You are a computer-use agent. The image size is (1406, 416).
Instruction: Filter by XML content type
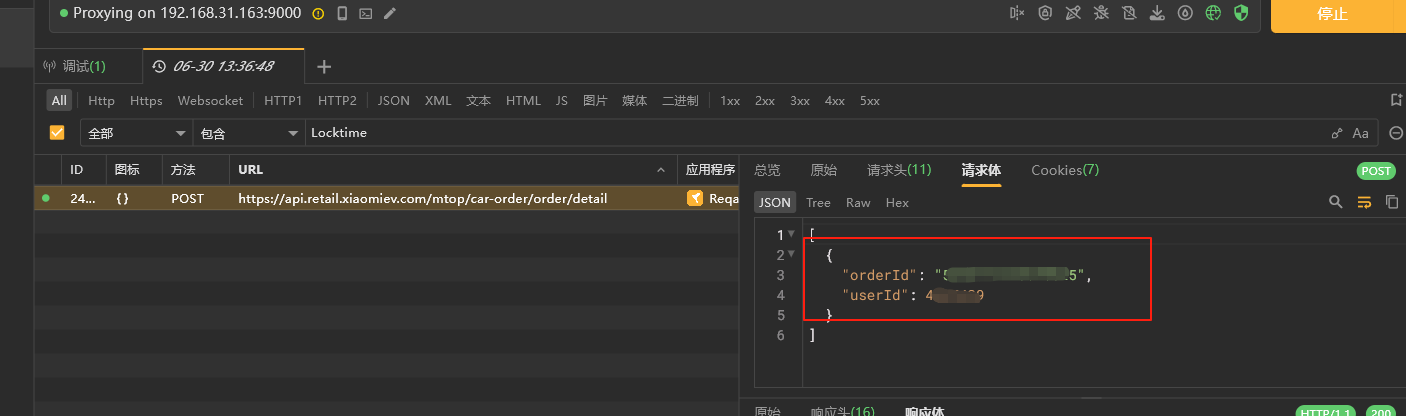point(438,100)
